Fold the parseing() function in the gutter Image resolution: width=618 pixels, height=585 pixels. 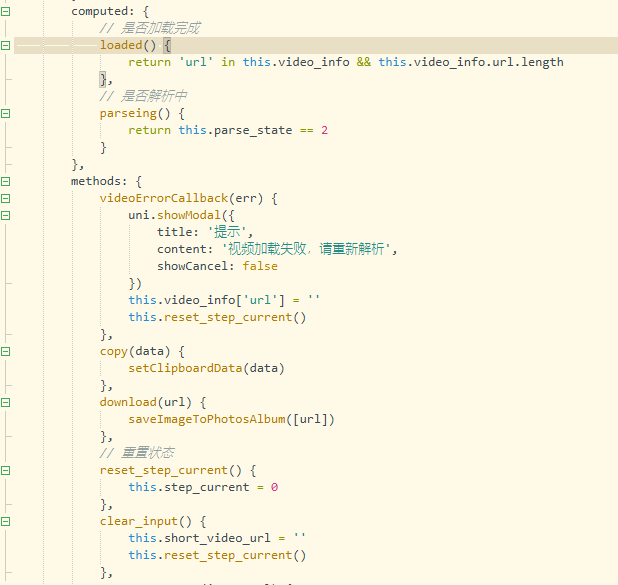point(7,113)
